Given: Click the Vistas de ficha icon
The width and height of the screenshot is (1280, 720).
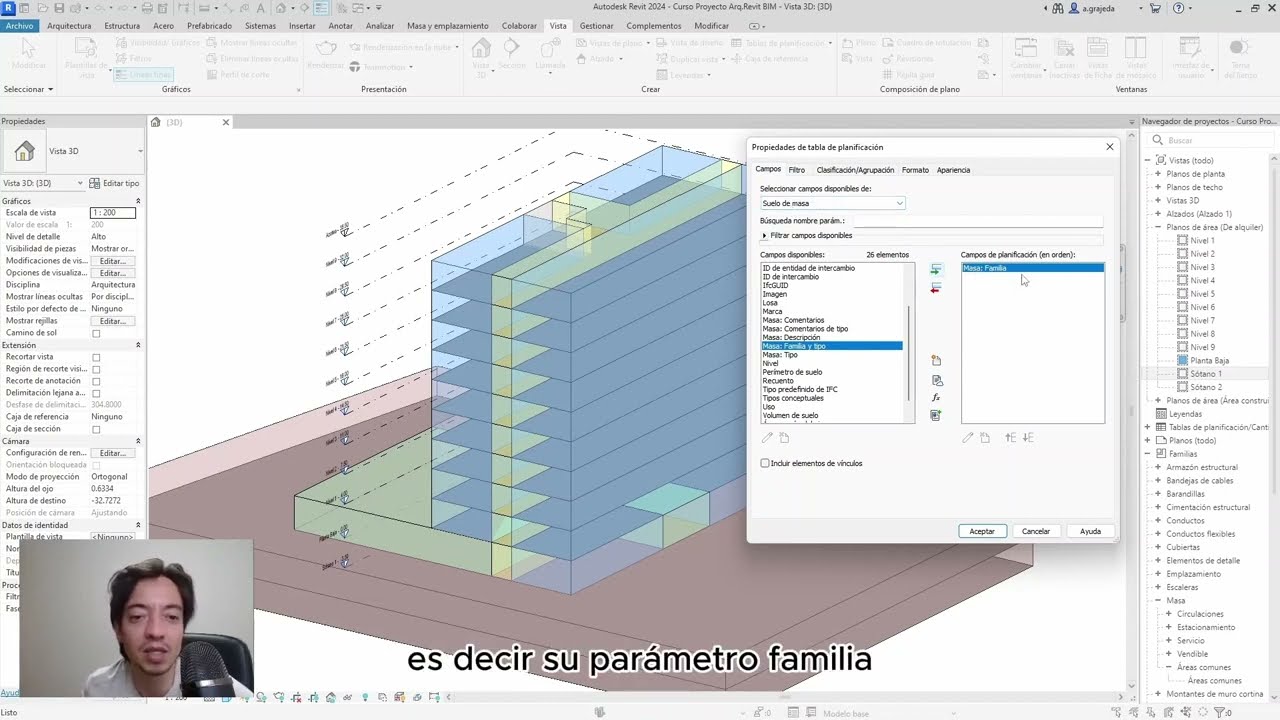Looking at the screenshot, I should (x=1099, y=48).
